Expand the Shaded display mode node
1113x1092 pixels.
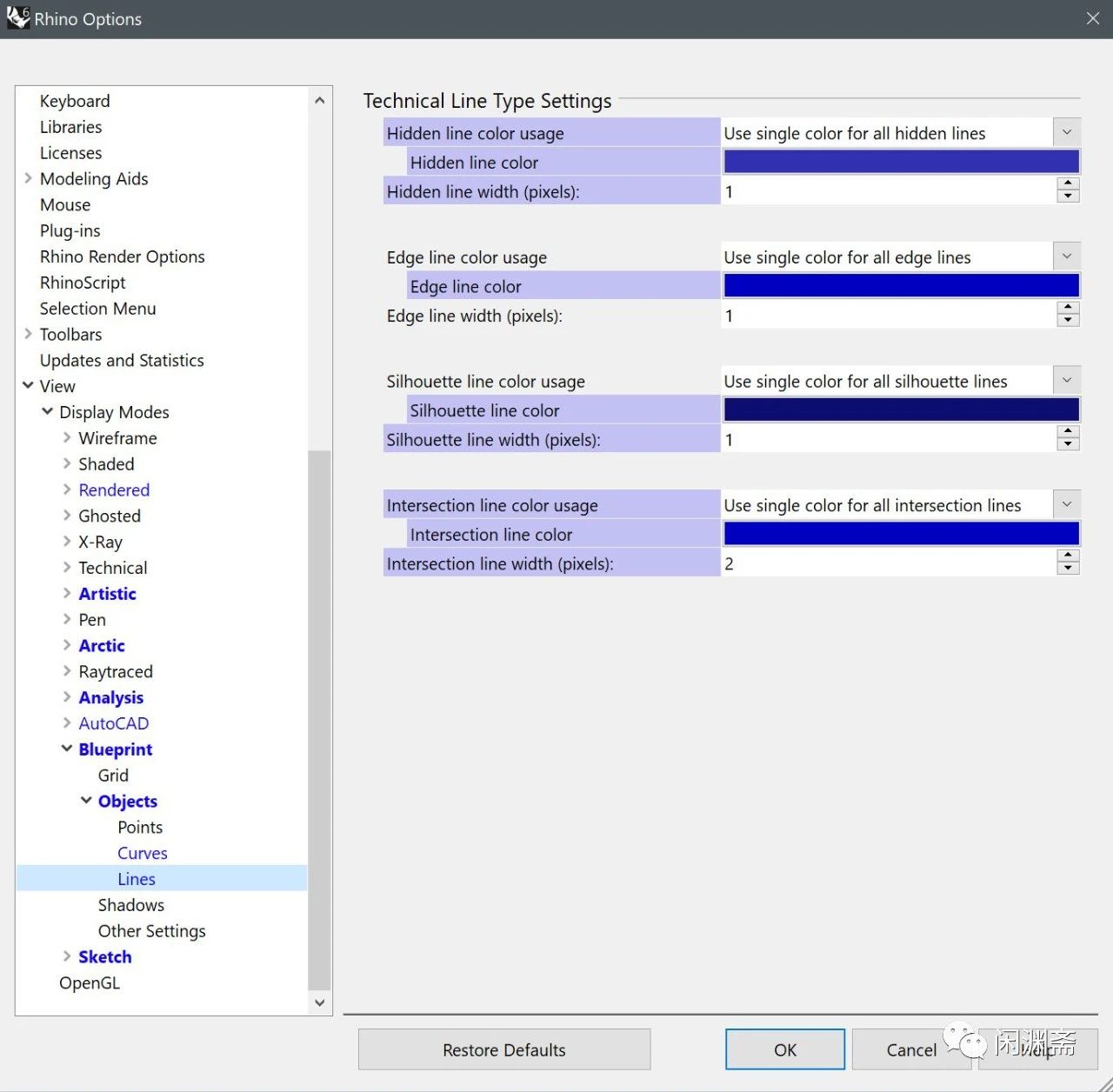[67, 463]
